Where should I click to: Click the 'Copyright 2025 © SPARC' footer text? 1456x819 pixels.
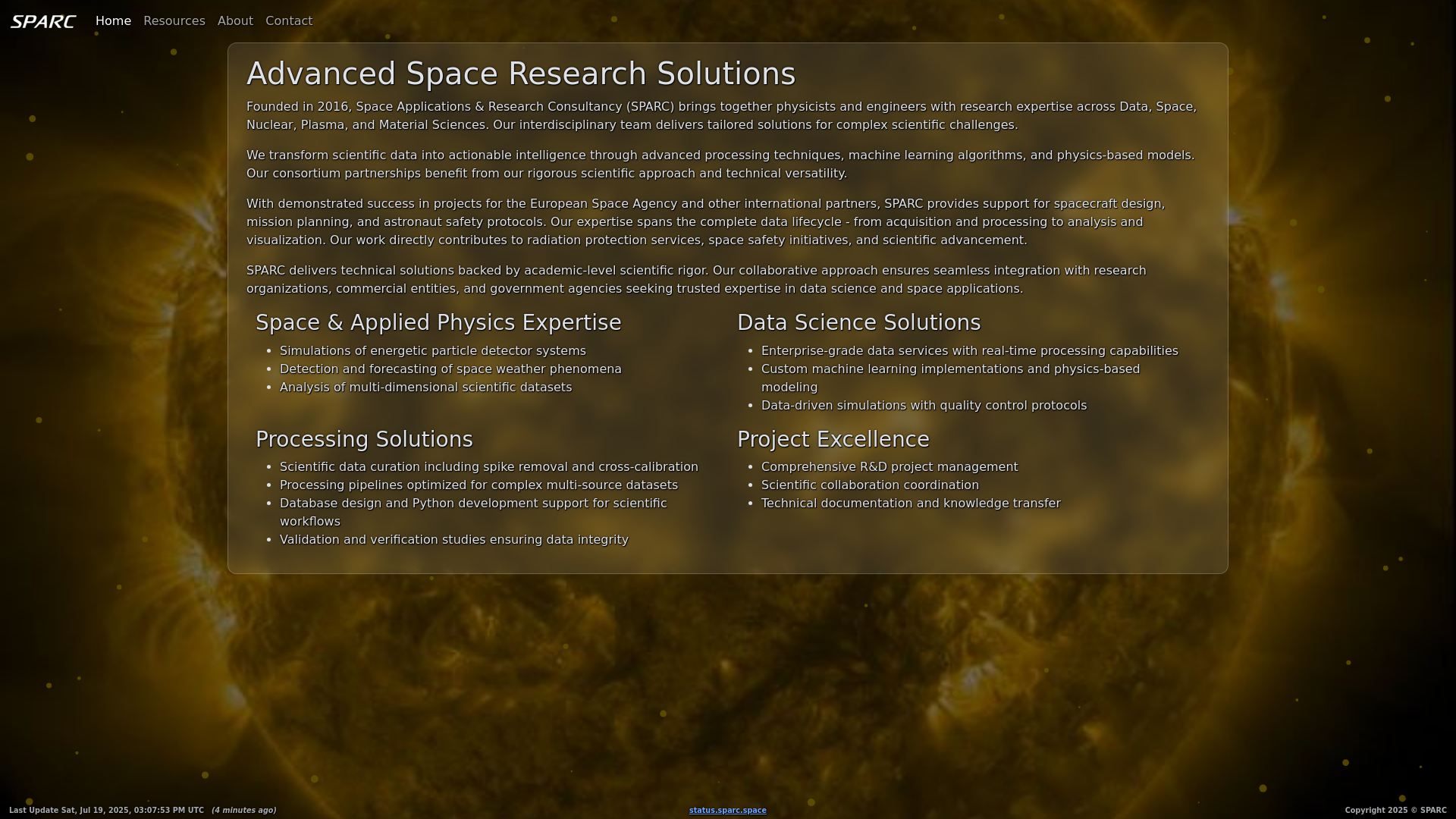pos(1396,810)
